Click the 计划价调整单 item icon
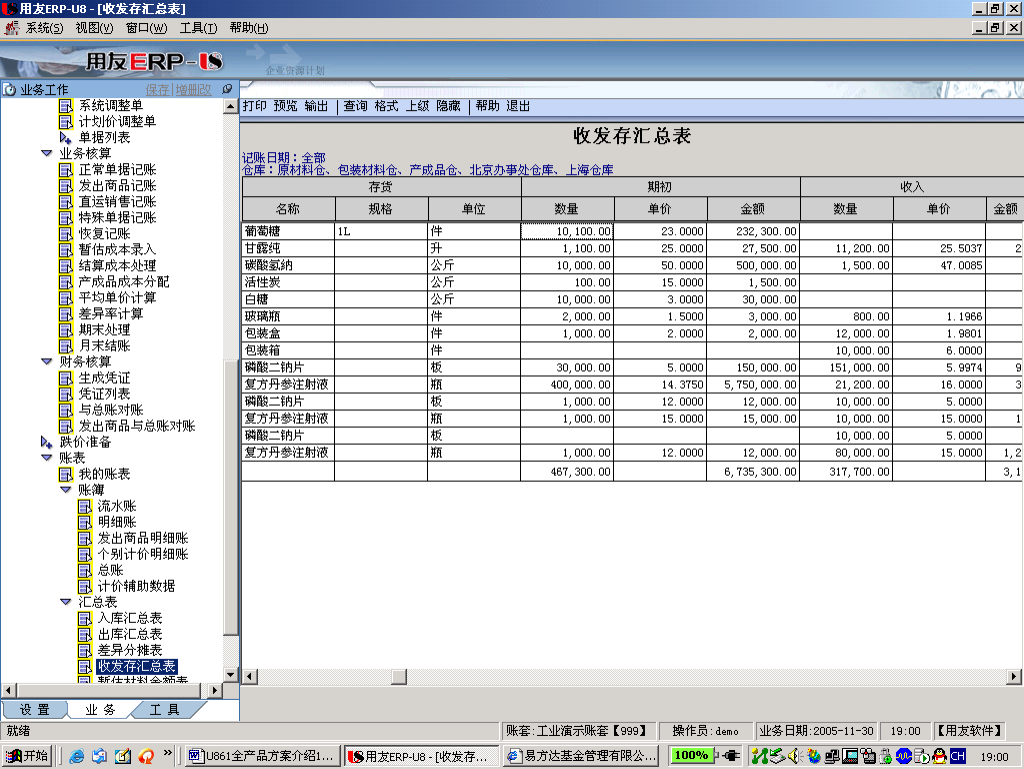This screenshot has height=769, width=1024. point(66,122)
